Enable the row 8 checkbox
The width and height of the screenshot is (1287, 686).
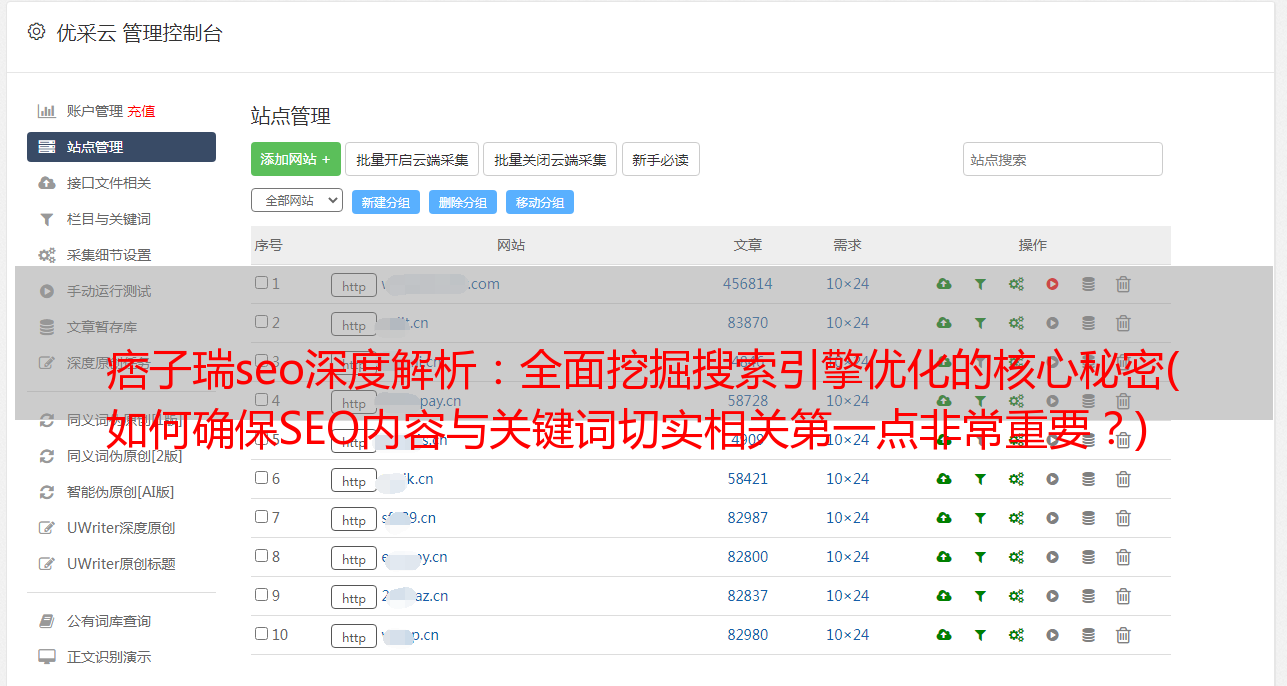(x=261, y=556)
